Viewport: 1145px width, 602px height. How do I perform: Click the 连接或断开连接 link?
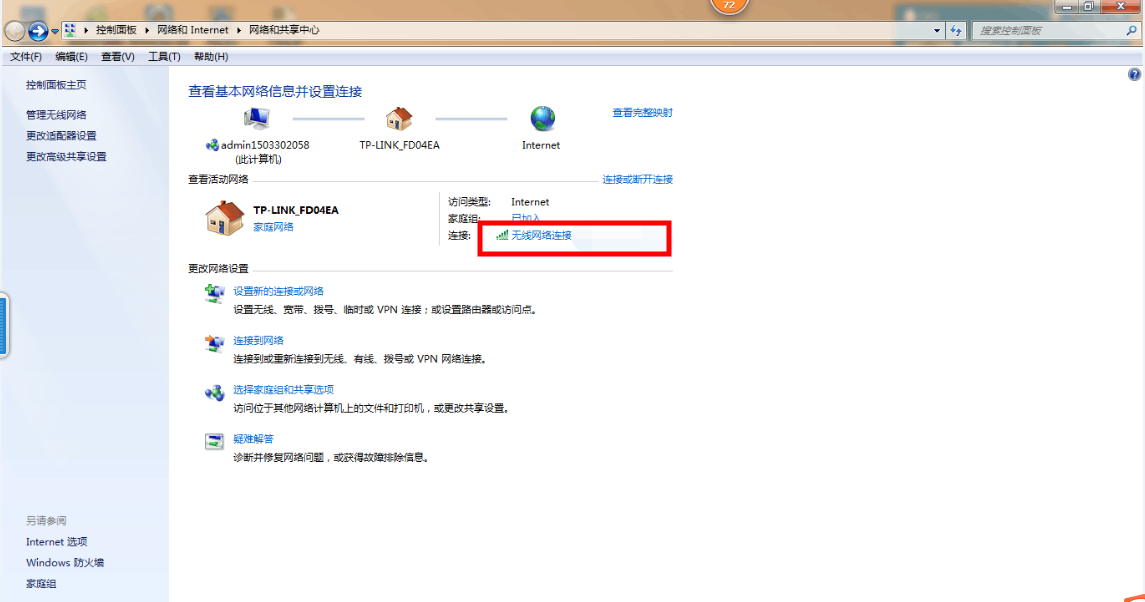tap(637, 179)
